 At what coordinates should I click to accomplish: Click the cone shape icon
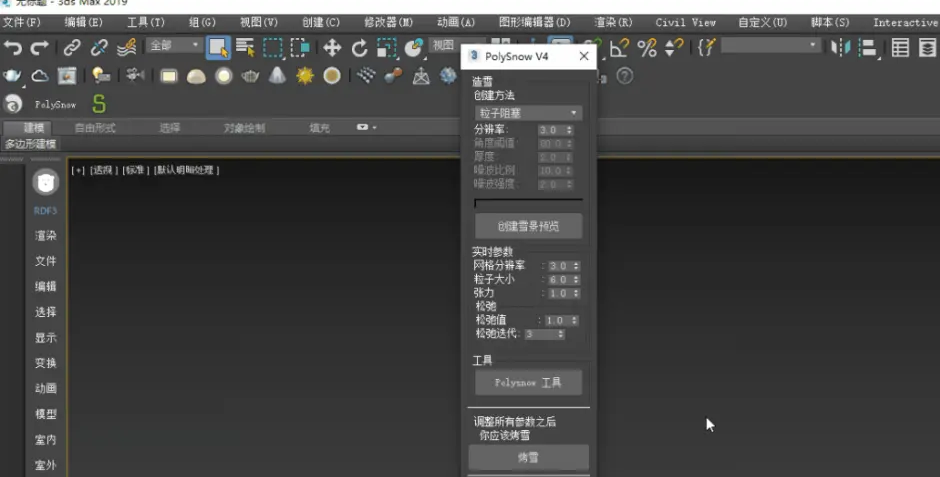[277, 76]
